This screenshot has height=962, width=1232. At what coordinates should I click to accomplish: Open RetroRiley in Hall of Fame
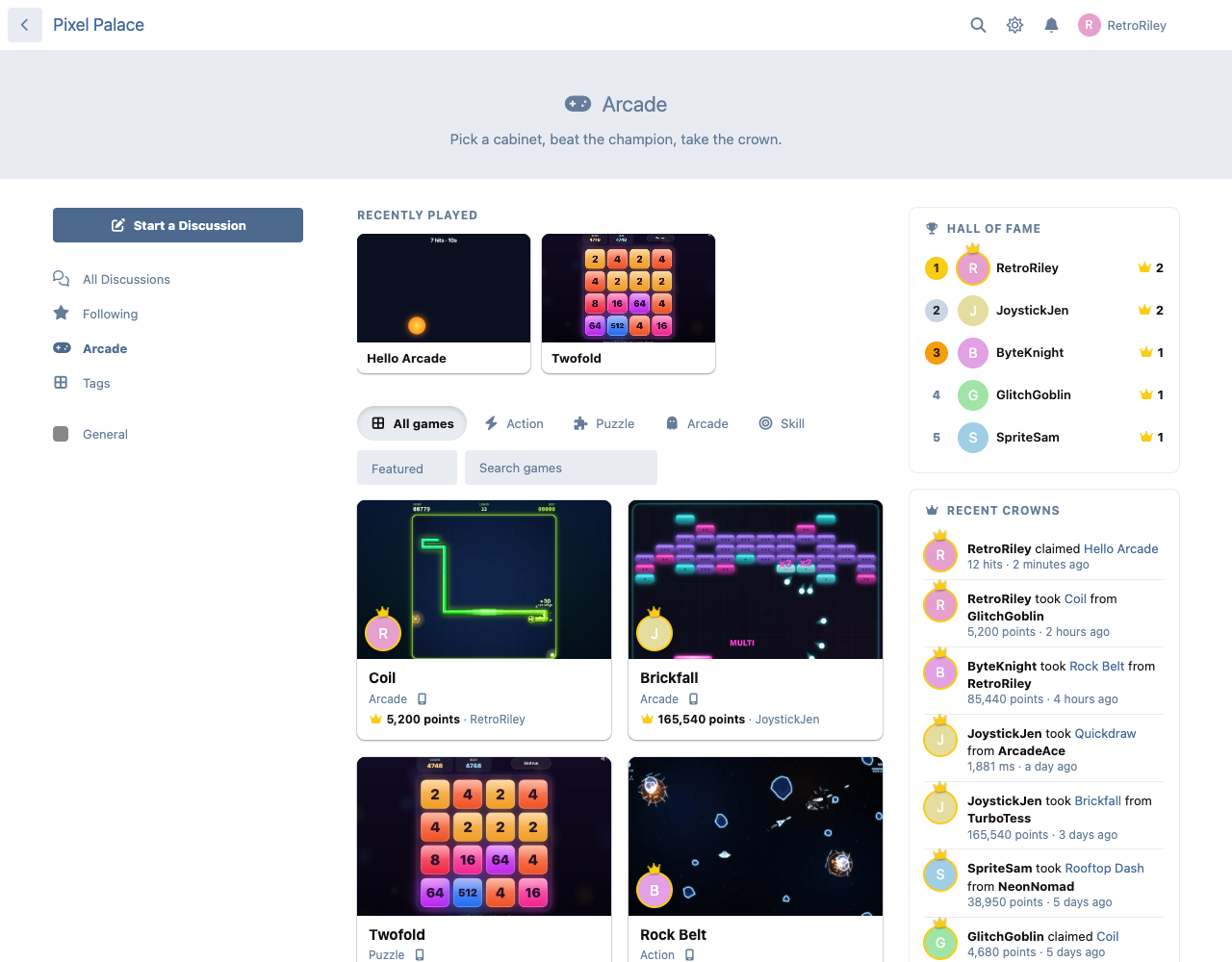click(1027, 268)
